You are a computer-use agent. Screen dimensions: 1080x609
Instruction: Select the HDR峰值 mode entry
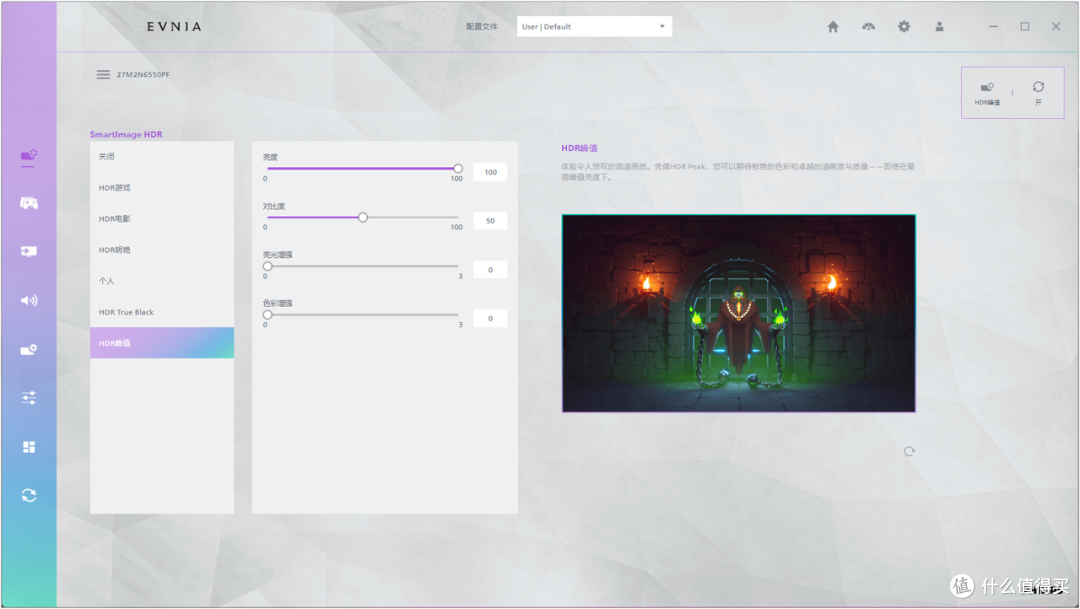tap(162, 342)
